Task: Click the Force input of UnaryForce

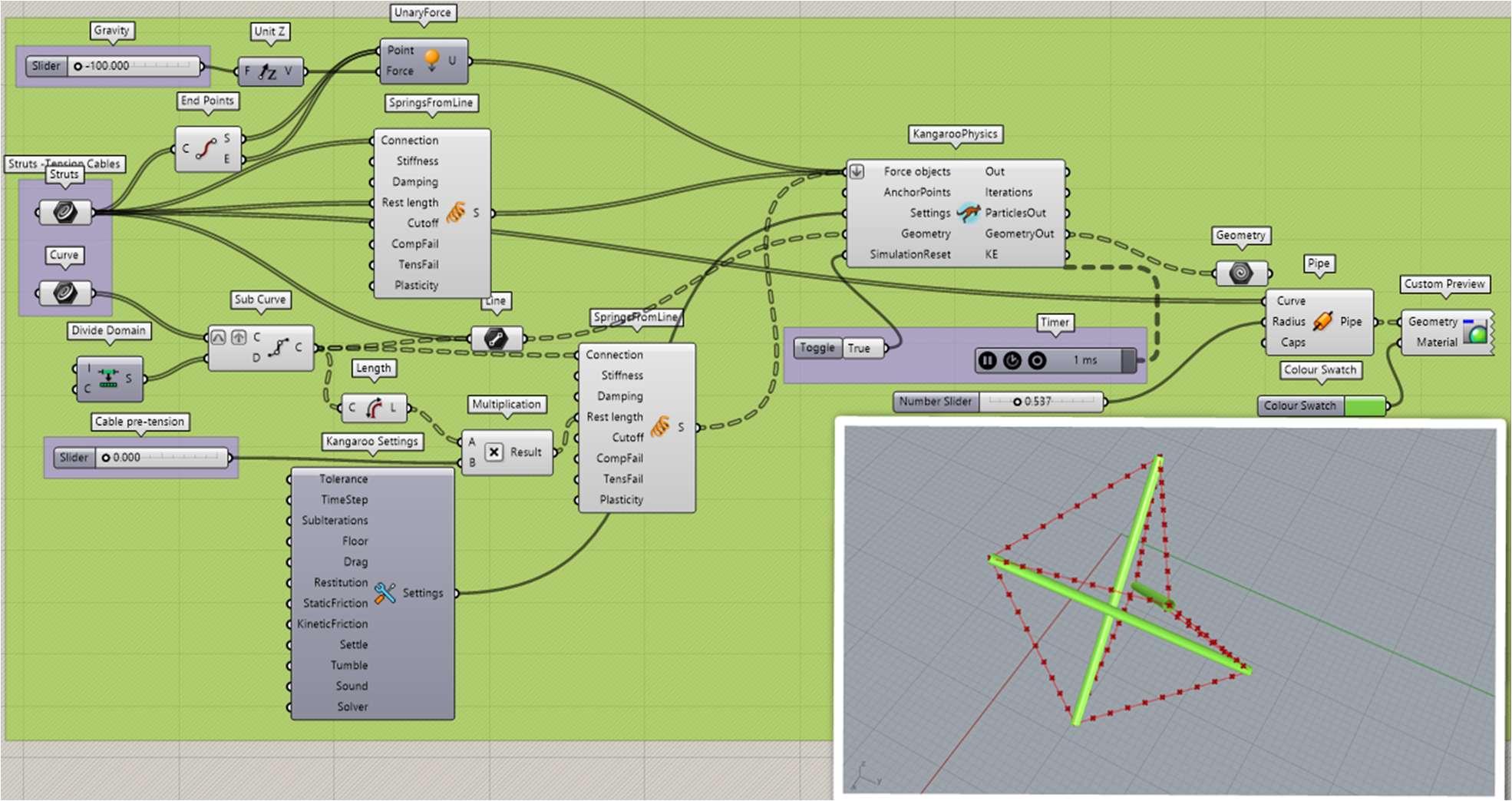Action: pyautogui.click(x=399, y=71)
